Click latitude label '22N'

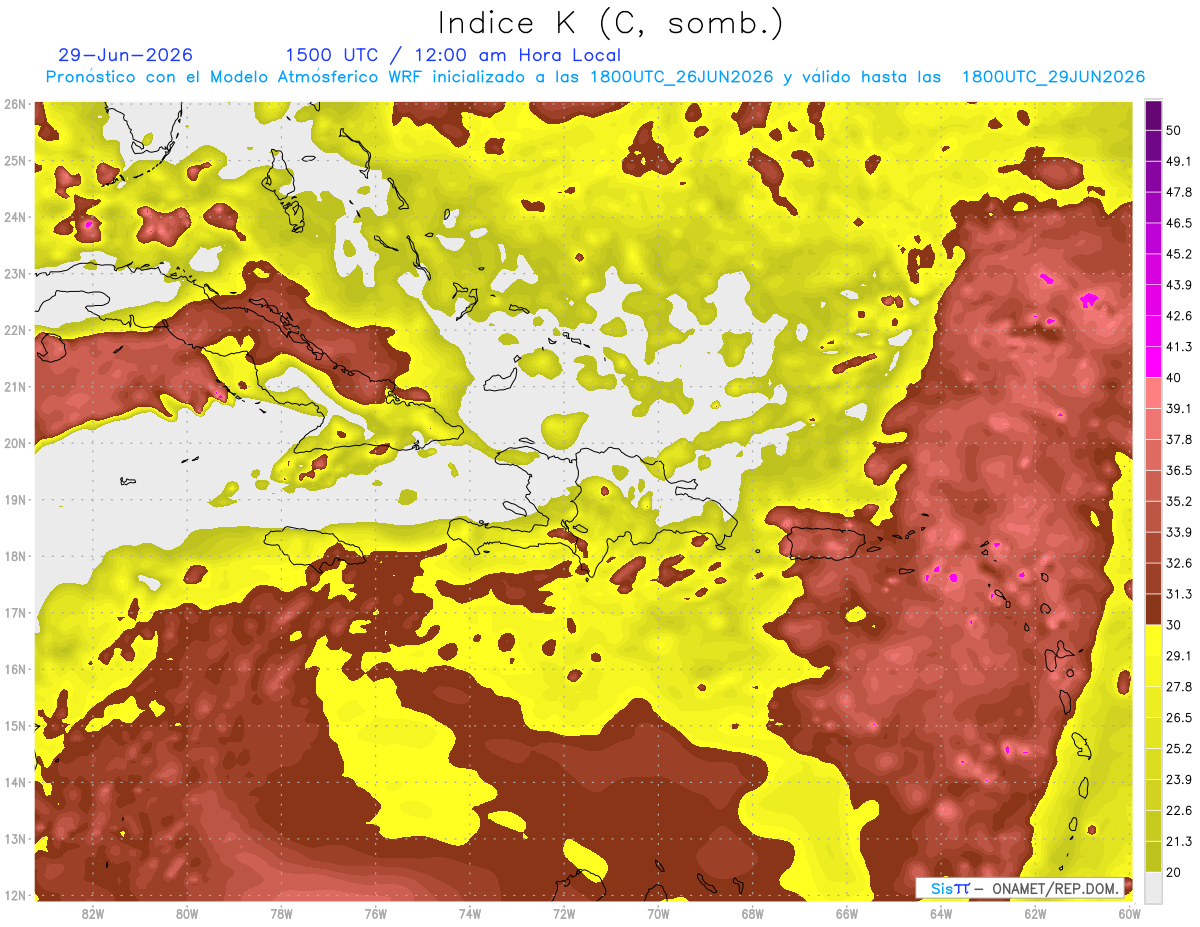click(16, 330)
